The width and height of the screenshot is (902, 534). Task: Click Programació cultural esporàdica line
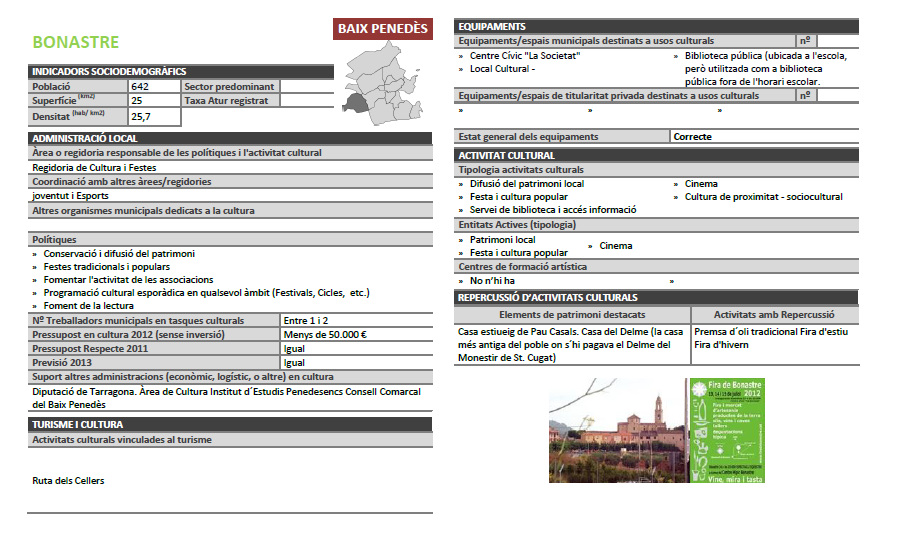point(207,293)
